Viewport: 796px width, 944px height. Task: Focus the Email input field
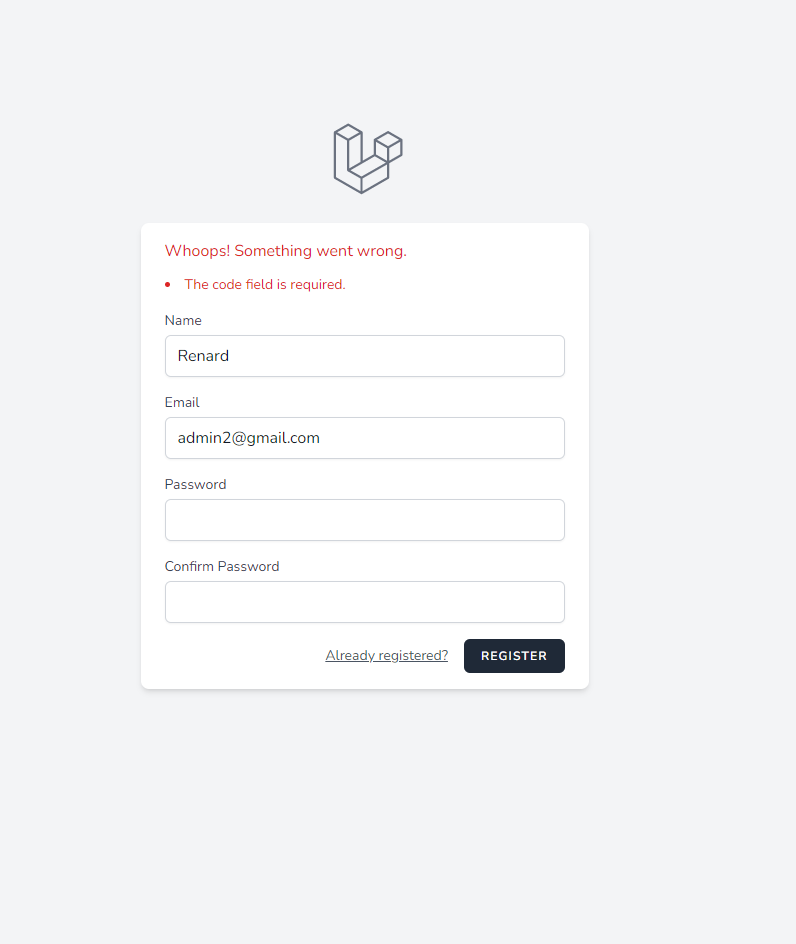(365, 438)
